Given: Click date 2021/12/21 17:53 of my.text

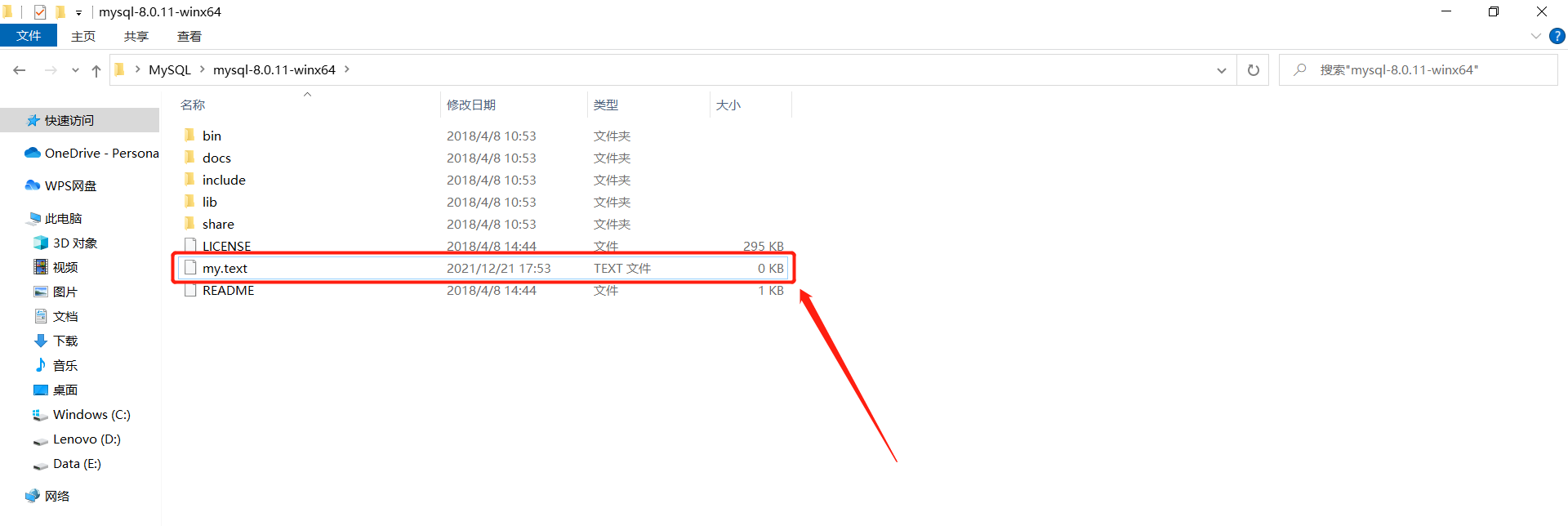Looking at the screenshot, I should [x=499, y=268].
